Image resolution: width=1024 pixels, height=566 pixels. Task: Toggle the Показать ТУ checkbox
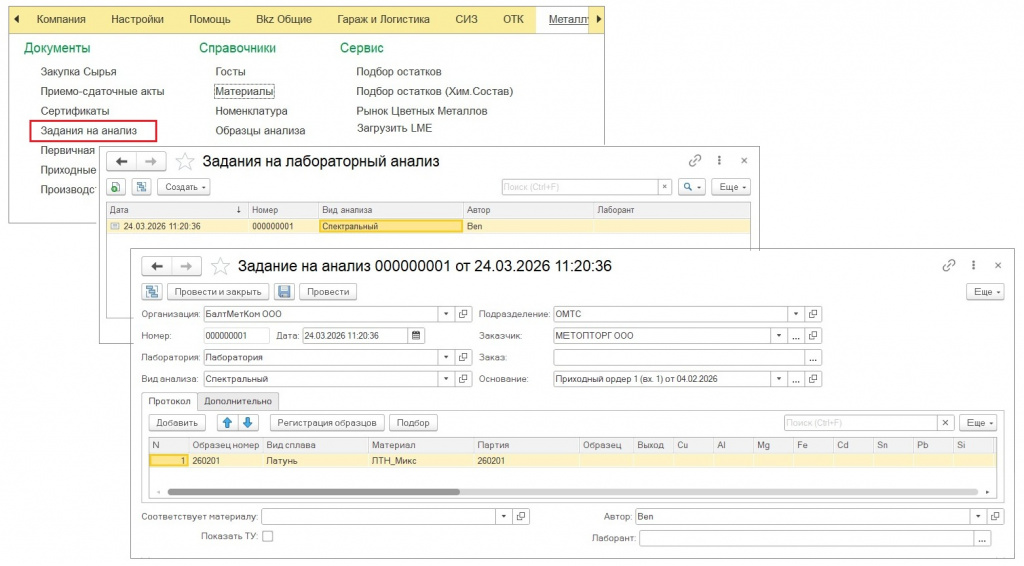click(x=267, y=536)
